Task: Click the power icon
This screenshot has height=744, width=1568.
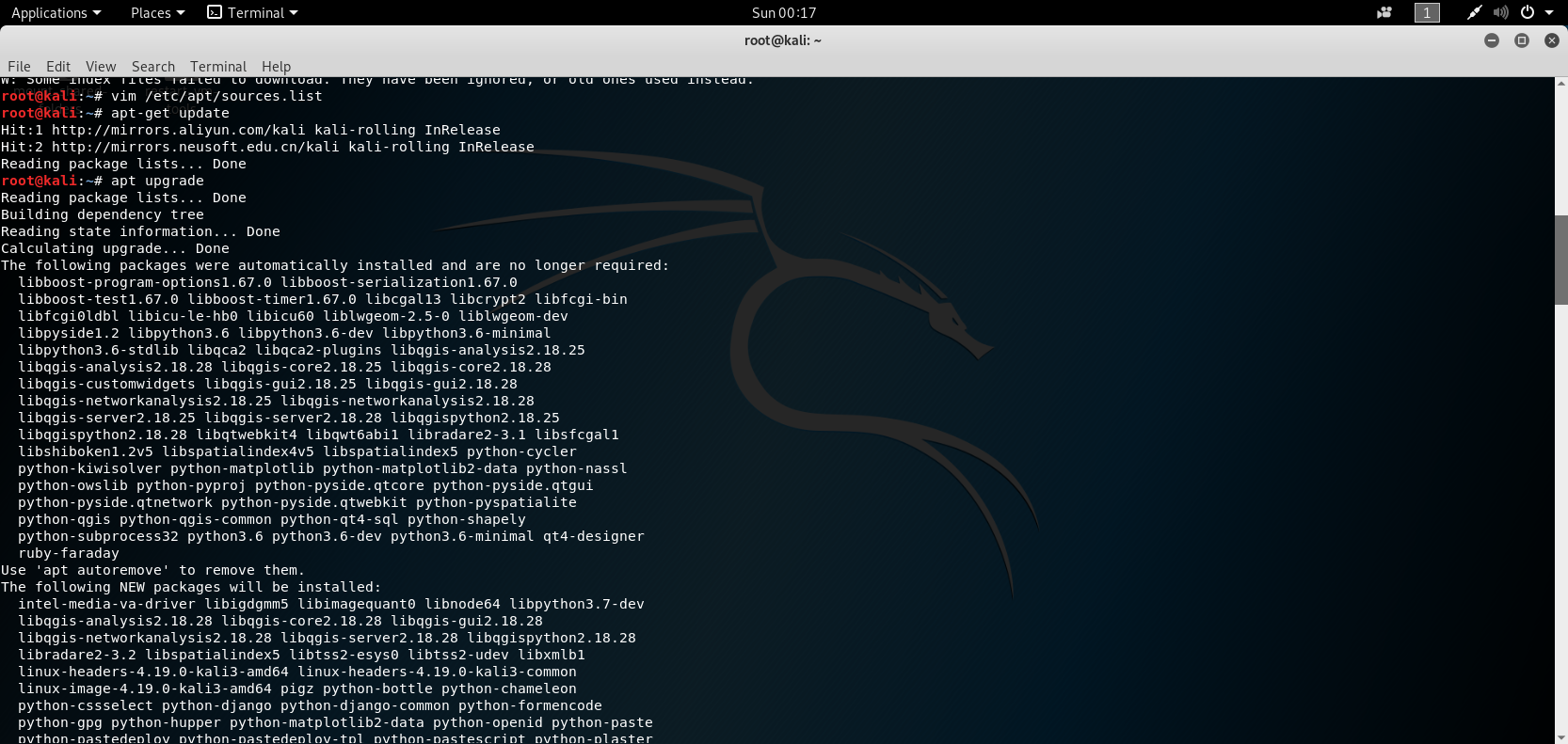Action: (1528, 12)
